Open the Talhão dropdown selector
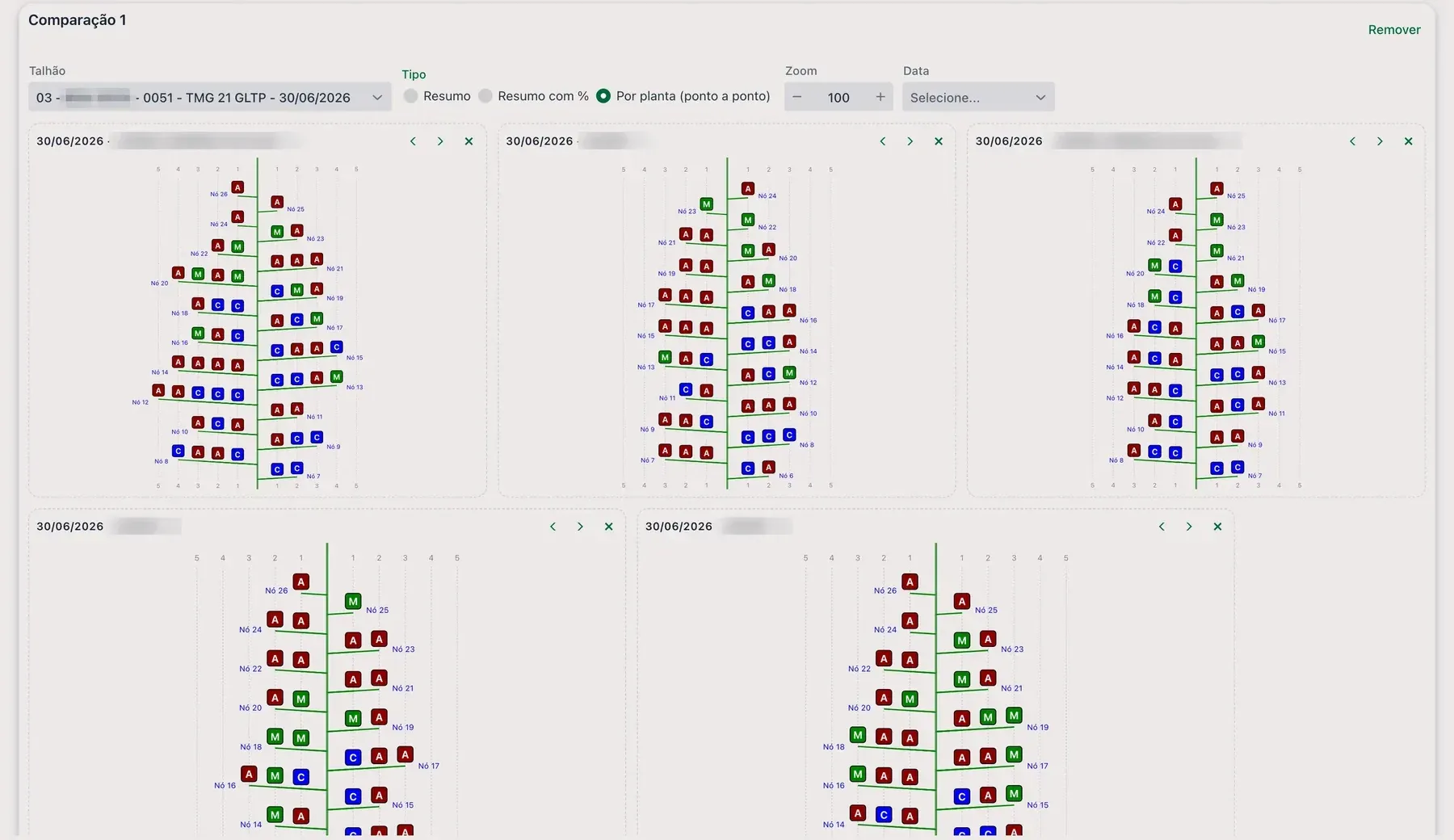 pyautogui.click(x=209, y=98)
